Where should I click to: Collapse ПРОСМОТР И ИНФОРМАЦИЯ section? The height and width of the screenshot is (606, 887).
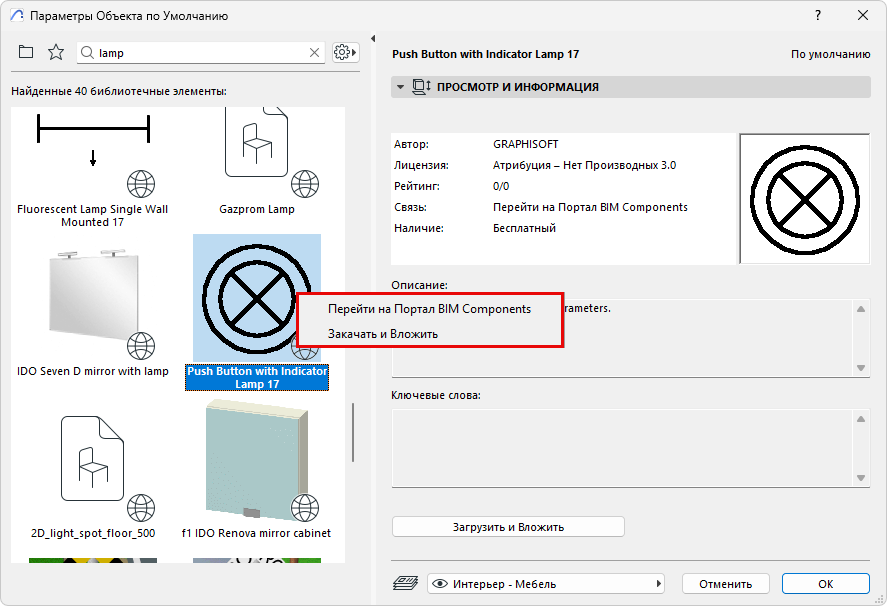[x=401, y=87]
